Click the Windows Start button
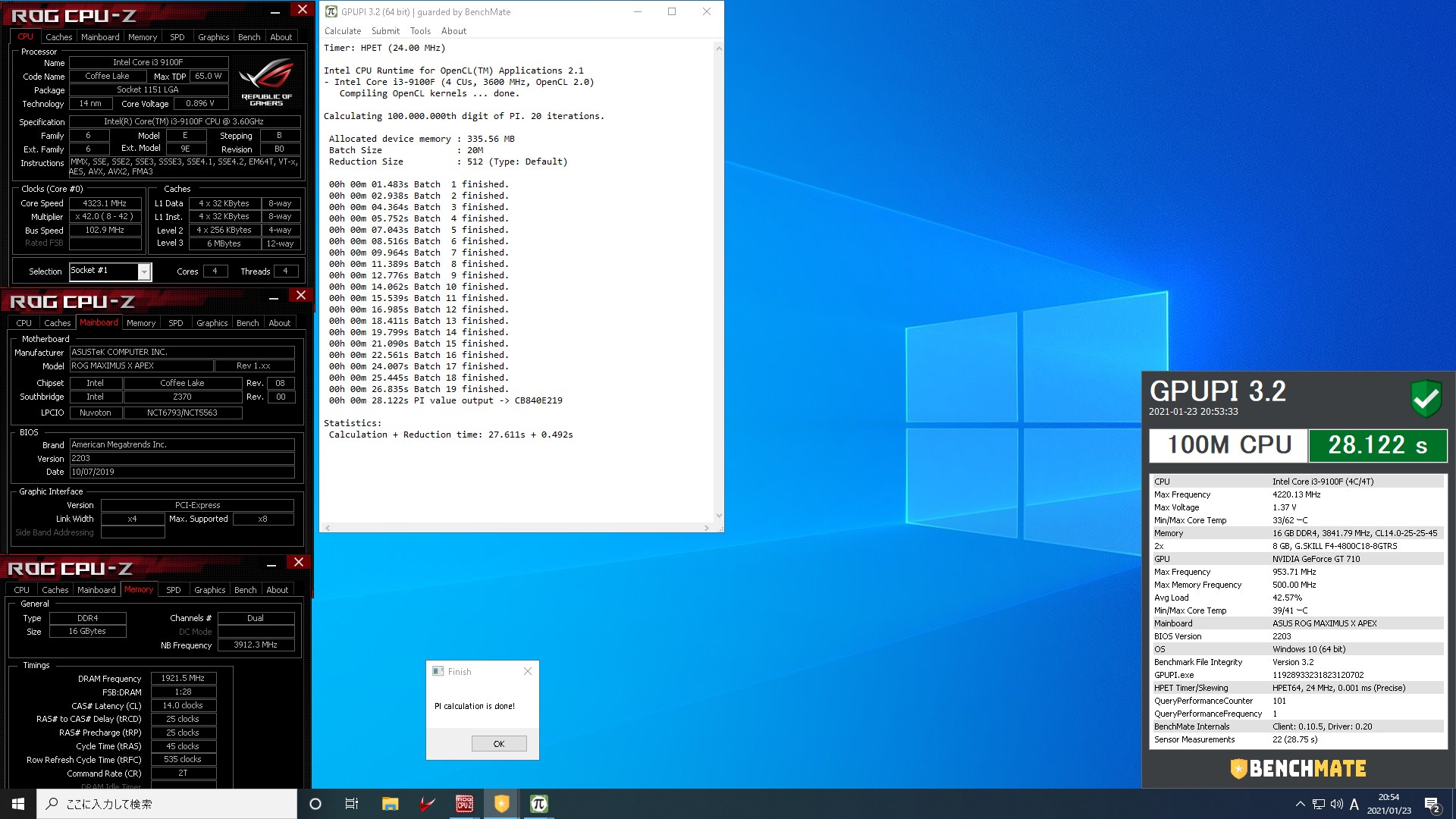 point(18,804)
